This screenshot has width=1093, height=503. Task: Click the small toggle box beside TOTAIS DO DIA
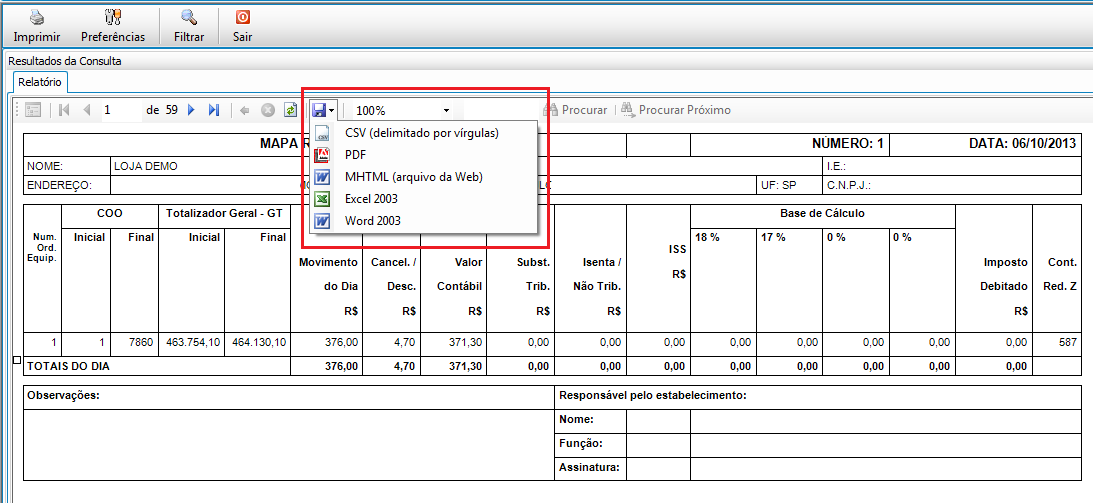[x=17, y=359]
